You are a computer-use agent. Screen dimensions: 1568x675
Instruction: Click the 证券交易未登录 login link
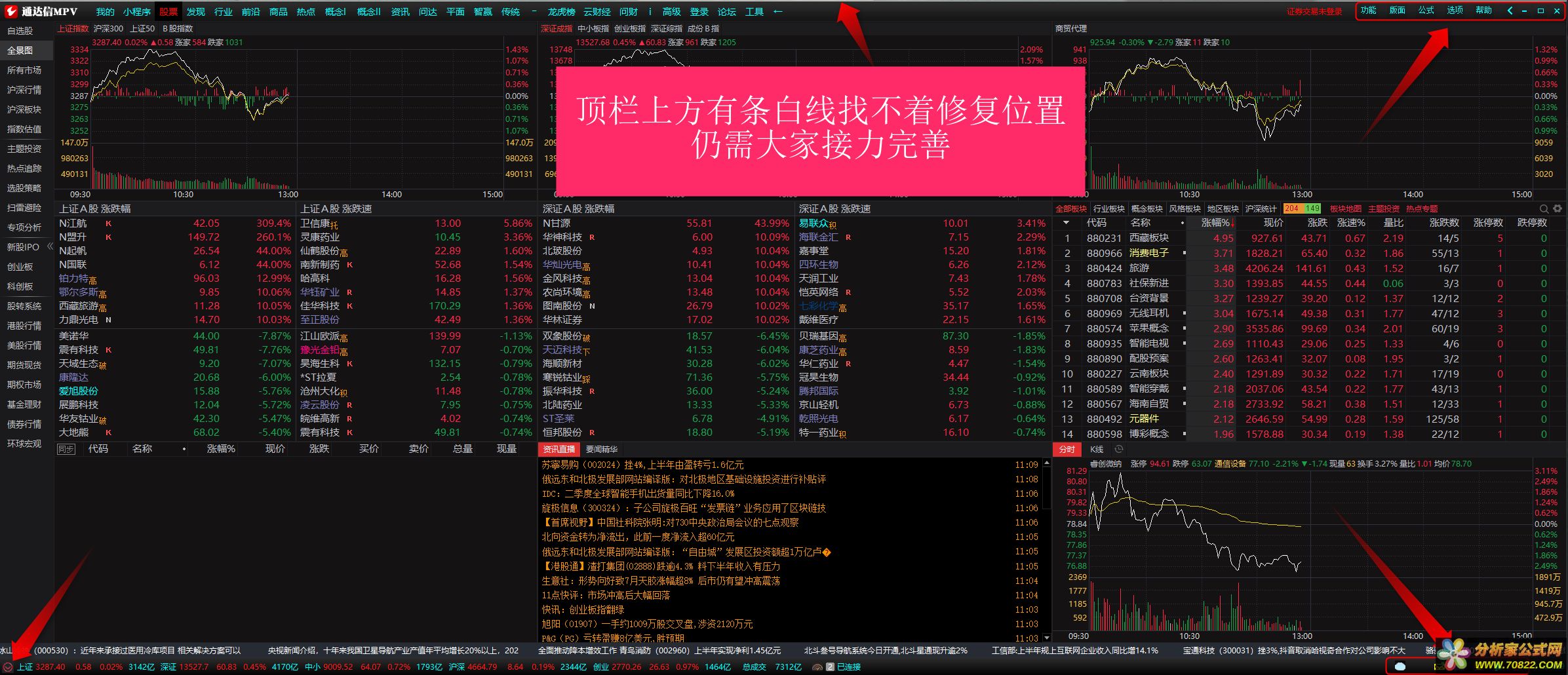pyautogui.click(x=1314, y=11)
